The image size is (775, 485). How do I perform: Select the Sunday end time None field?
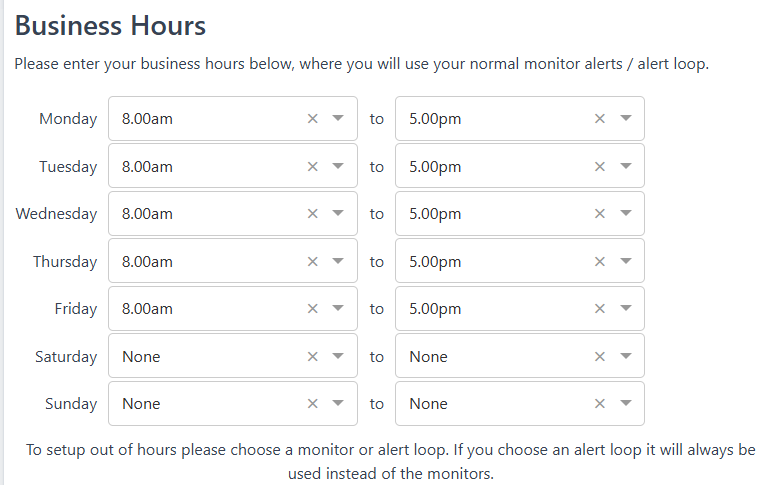pyautogui.click(x=520, y=403)
